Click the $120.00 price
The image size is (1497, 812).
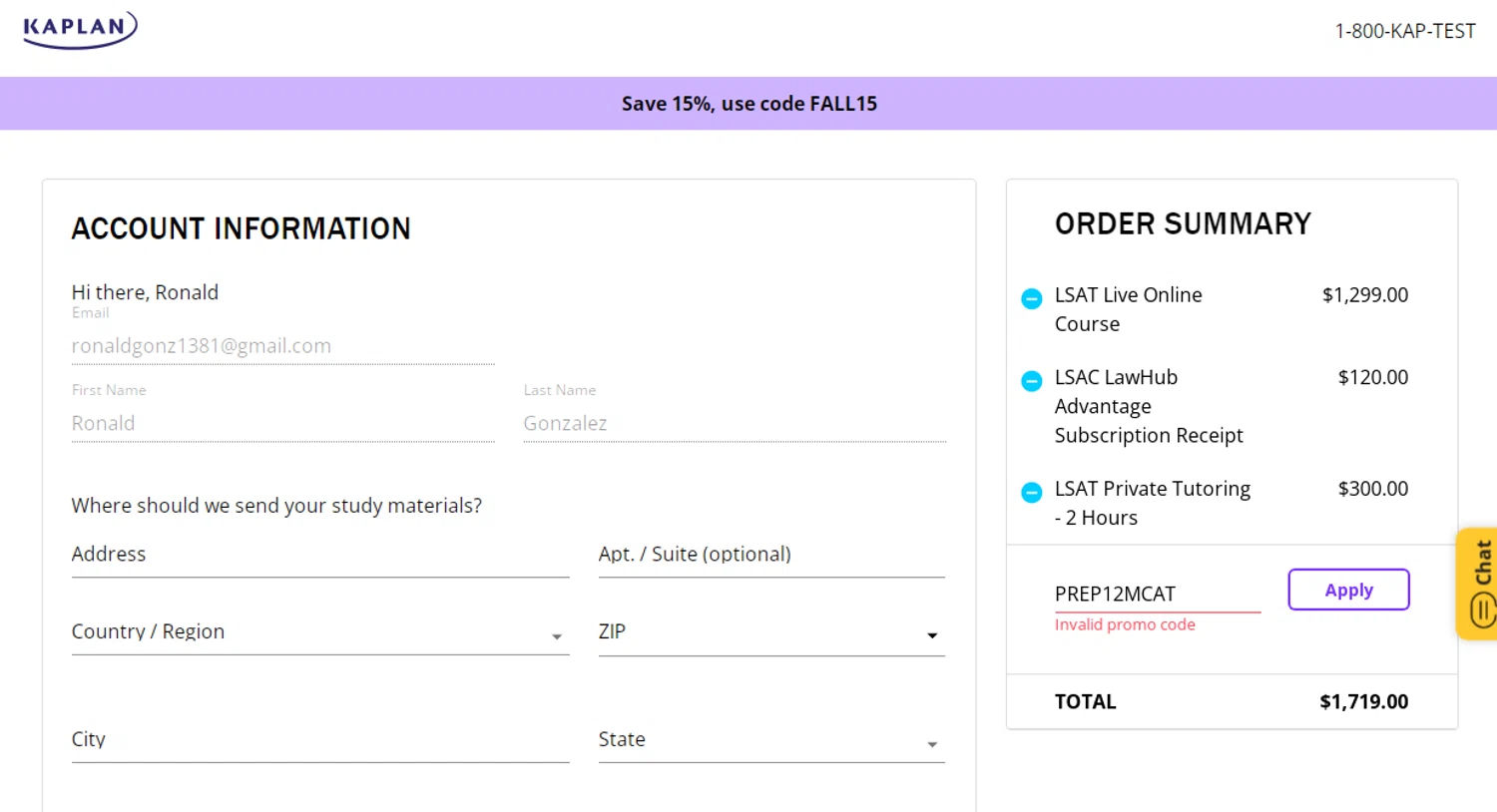coord(1373,377)
